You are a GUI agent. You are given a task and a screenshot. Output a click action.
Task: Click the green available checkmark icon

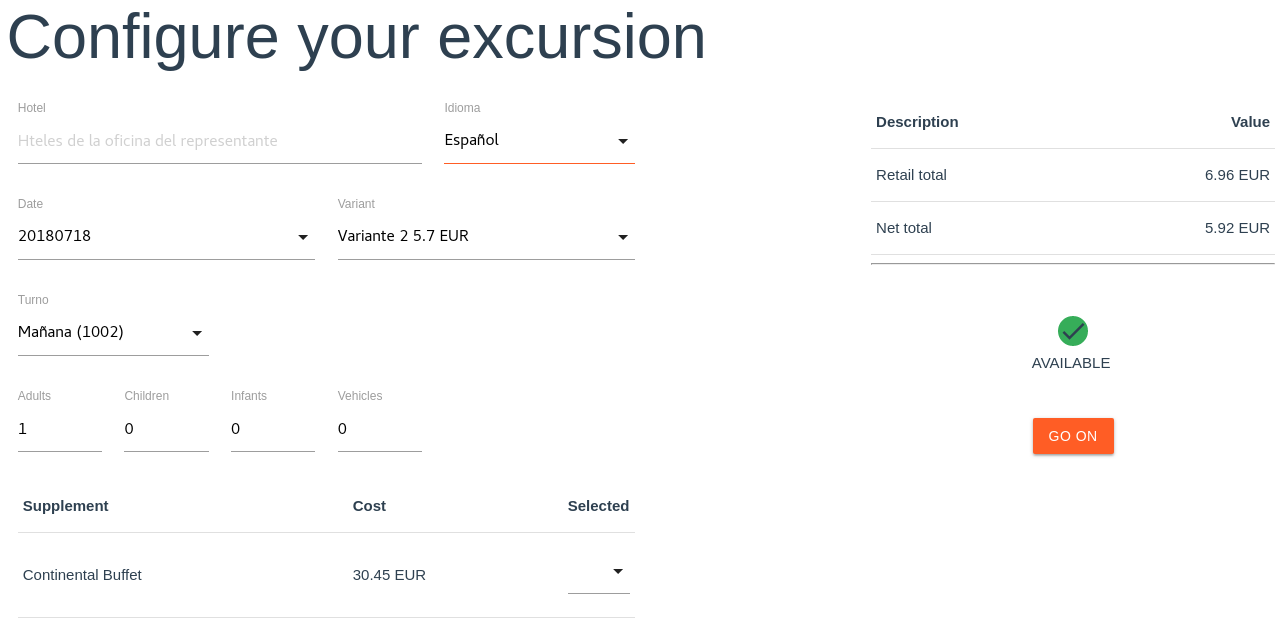click(x=1072, y=331)
